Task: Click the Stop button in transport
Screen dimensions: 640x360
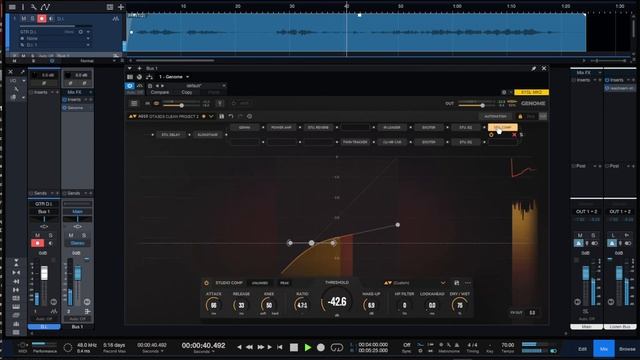Action: (294, 347)
